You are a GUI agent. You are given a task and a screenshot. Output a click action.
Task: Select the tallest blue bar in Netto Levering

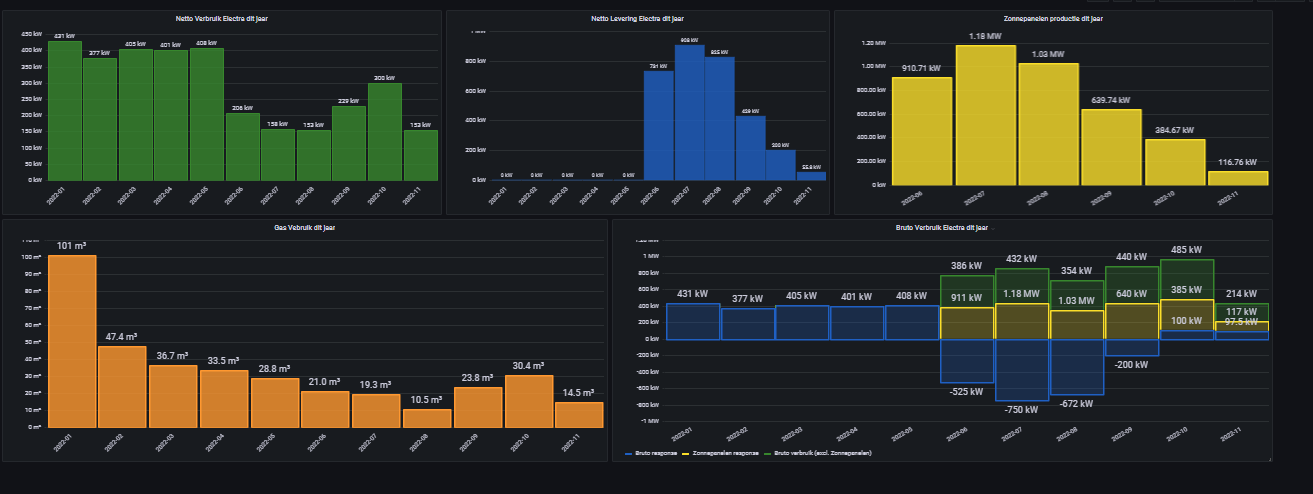pyautogui.click(x=689, y=113)
